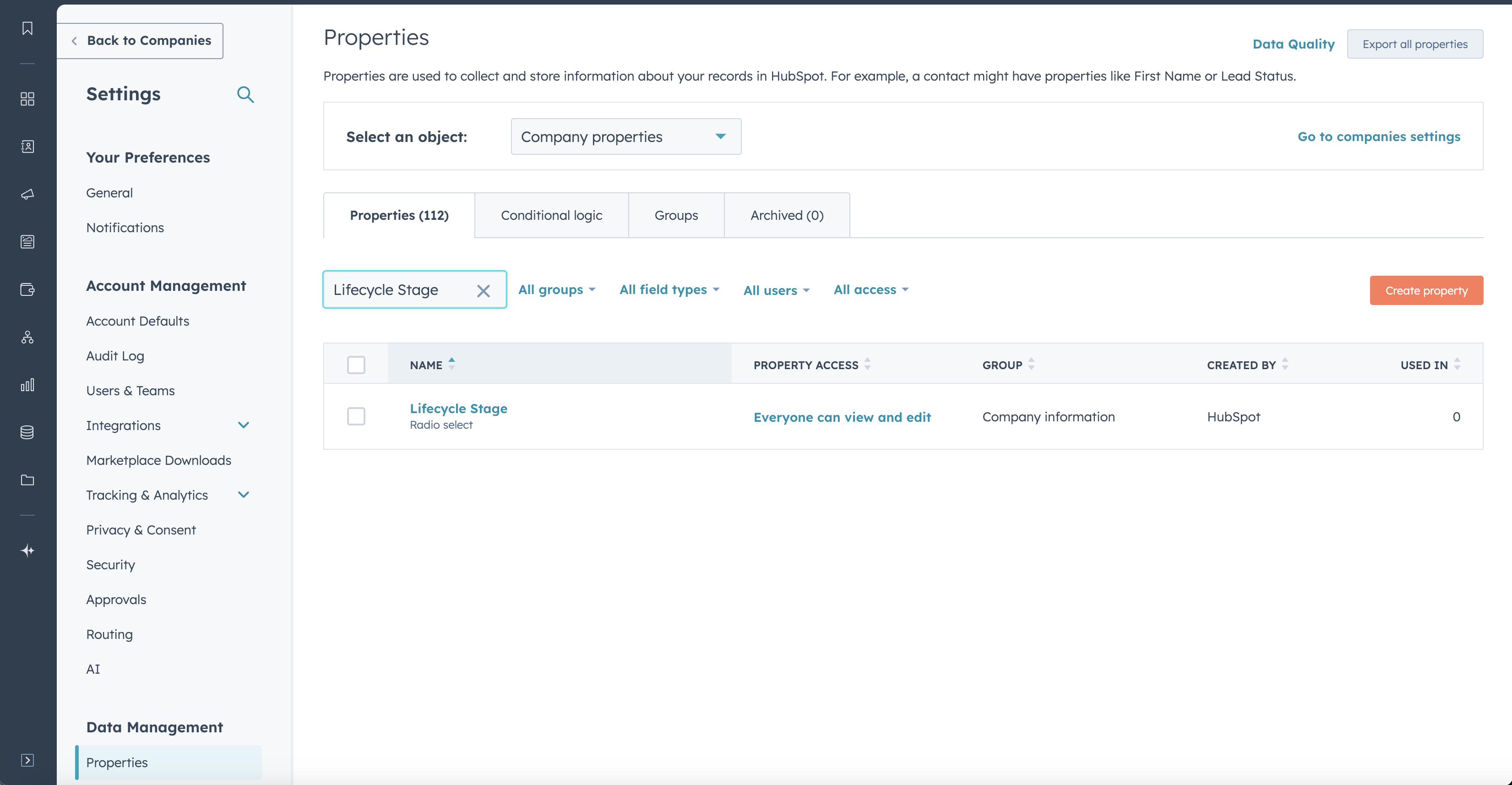Open the Lifecycle Stage property link
This screenshot has height=785, width=1512.
tap(458, 408)
